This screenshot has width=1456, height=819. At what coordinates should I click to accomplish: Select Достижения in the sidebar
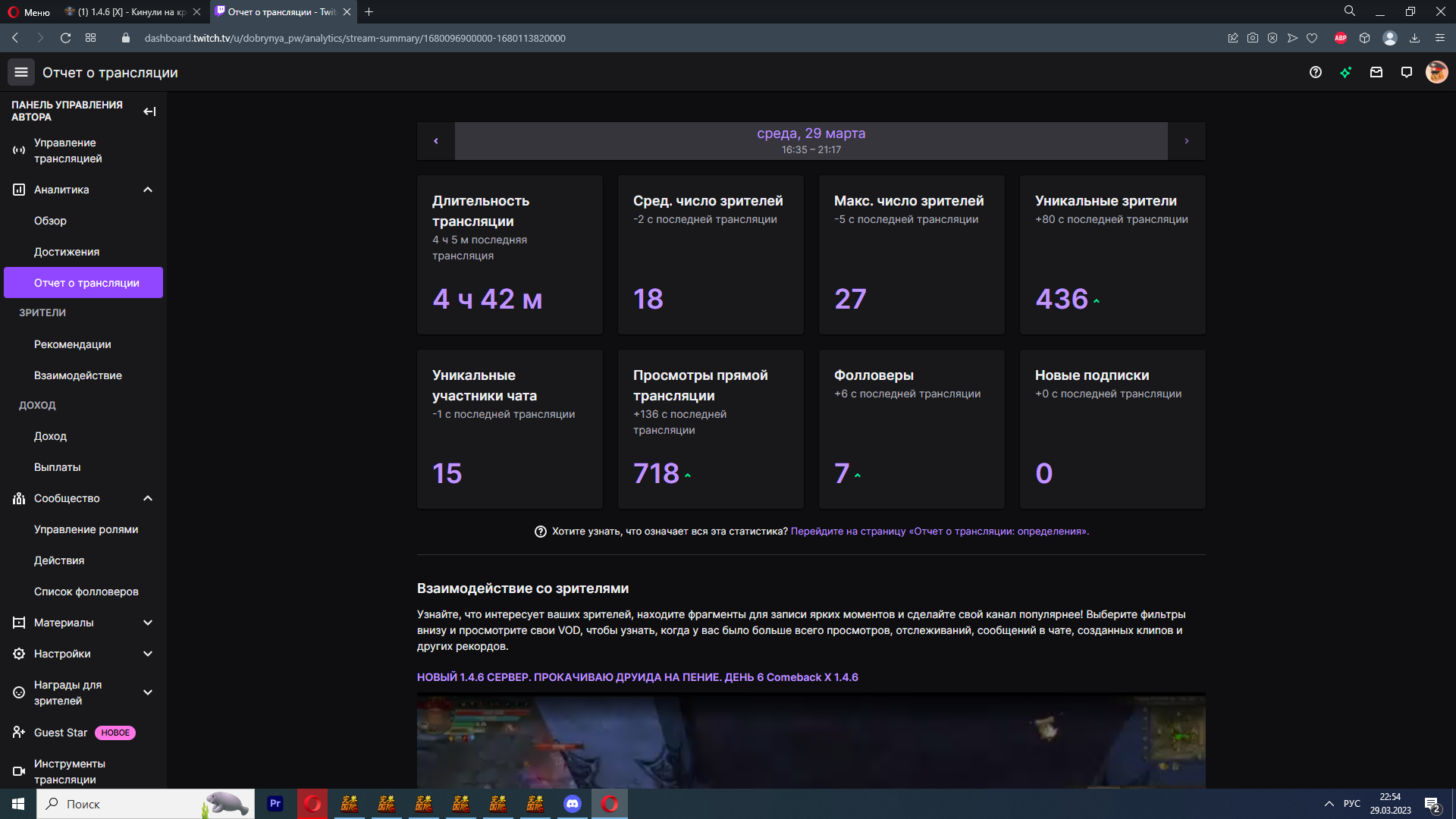click(x=67, y=252)
